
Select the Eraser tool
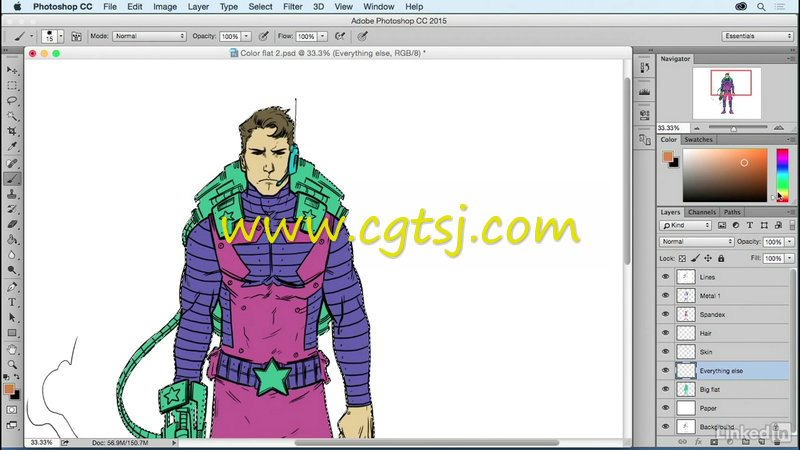click(x=12, y=224)
